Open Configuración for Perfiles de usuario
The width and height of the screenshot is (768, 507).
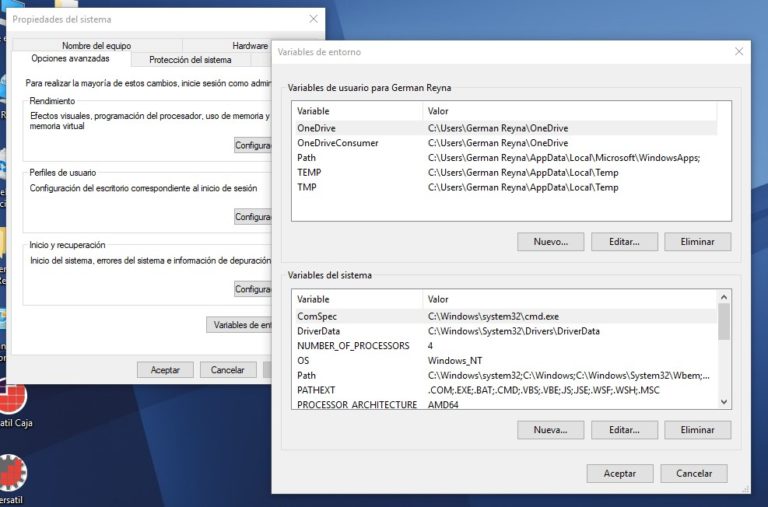coord(254,216)
